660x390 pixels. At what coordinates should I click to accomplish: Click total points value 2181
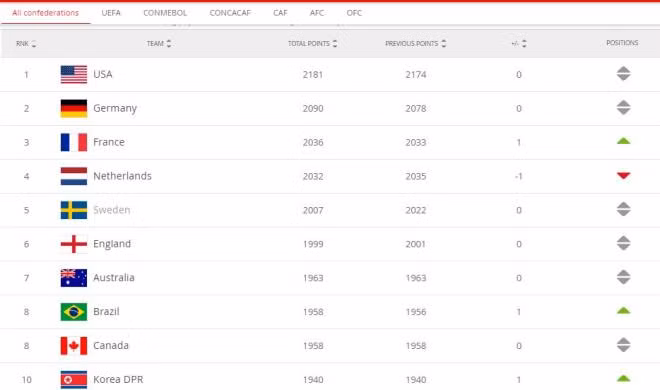pyautogui.click(x=313, y=75)
